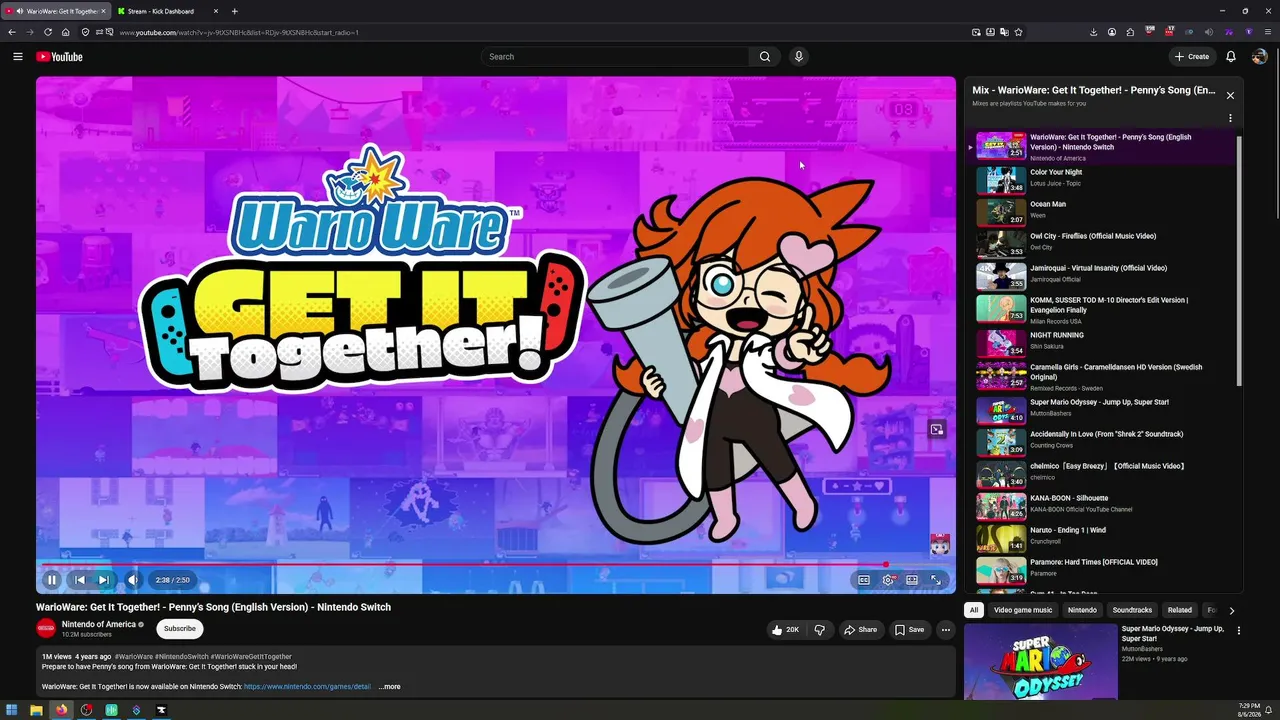Bookmark this page with the star
This screenshot has height=720, width=1280.
pos(1018,32)
